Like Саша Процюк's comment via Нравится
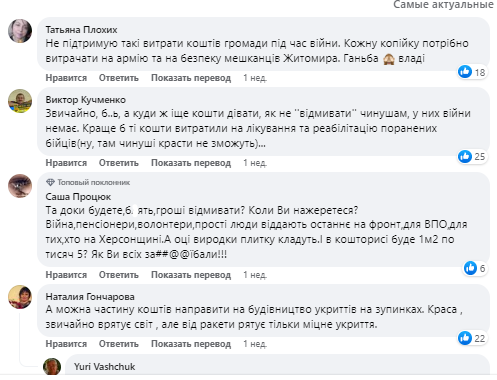The image size is (497, 380). point(66,275)
